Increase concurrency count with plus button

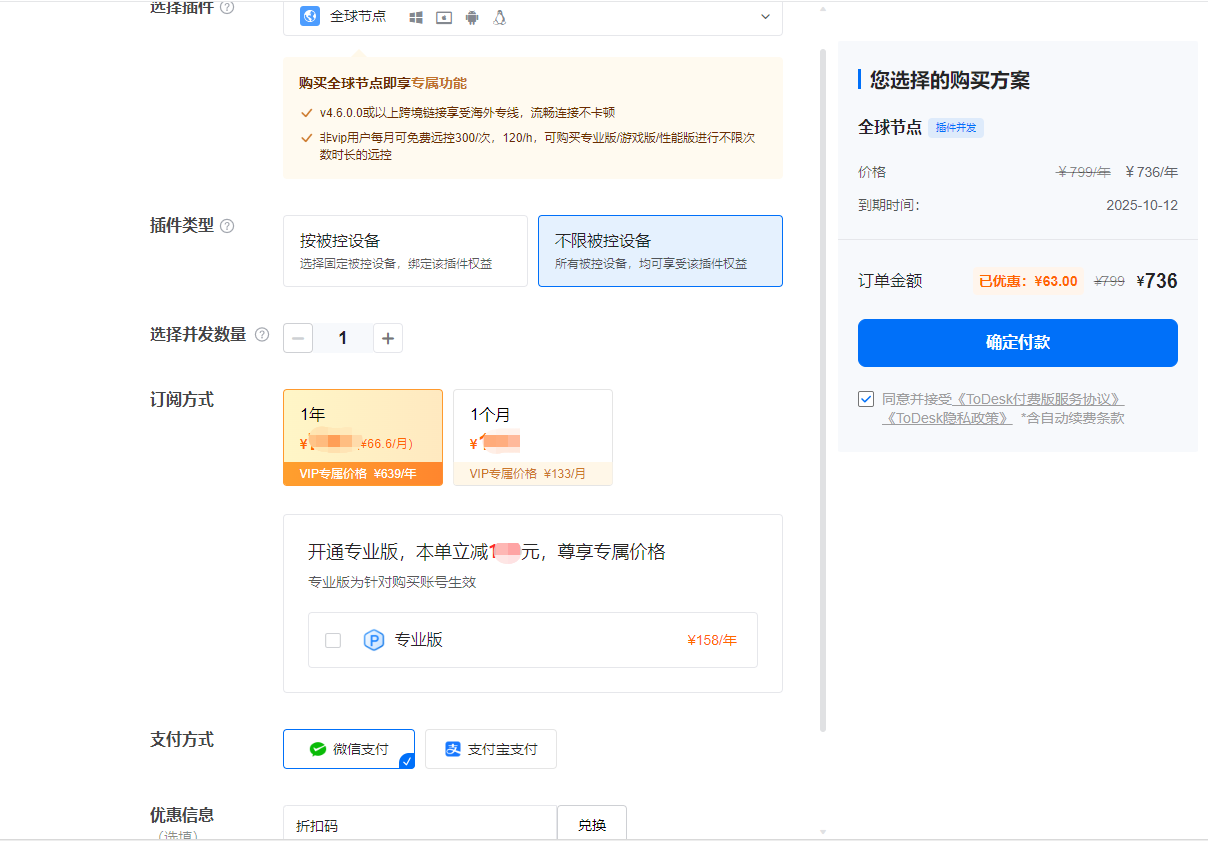[388, 338]
